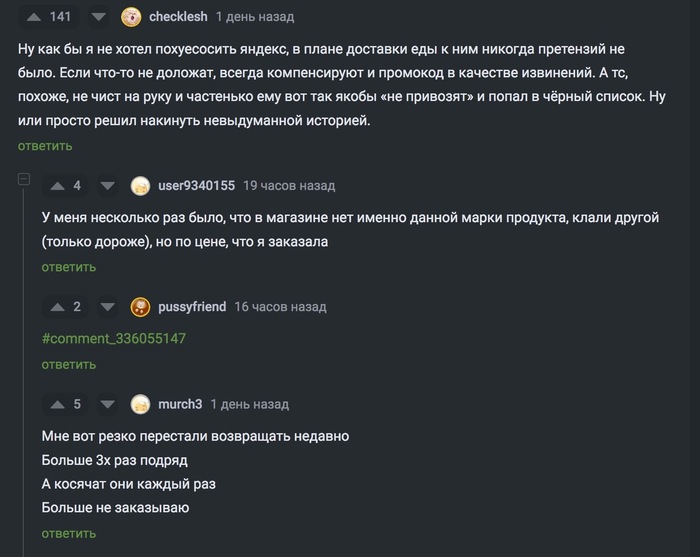Screen dimensions: 700x557
Task: Upvote the checklesh comment
Action: [x=33, y=17]
